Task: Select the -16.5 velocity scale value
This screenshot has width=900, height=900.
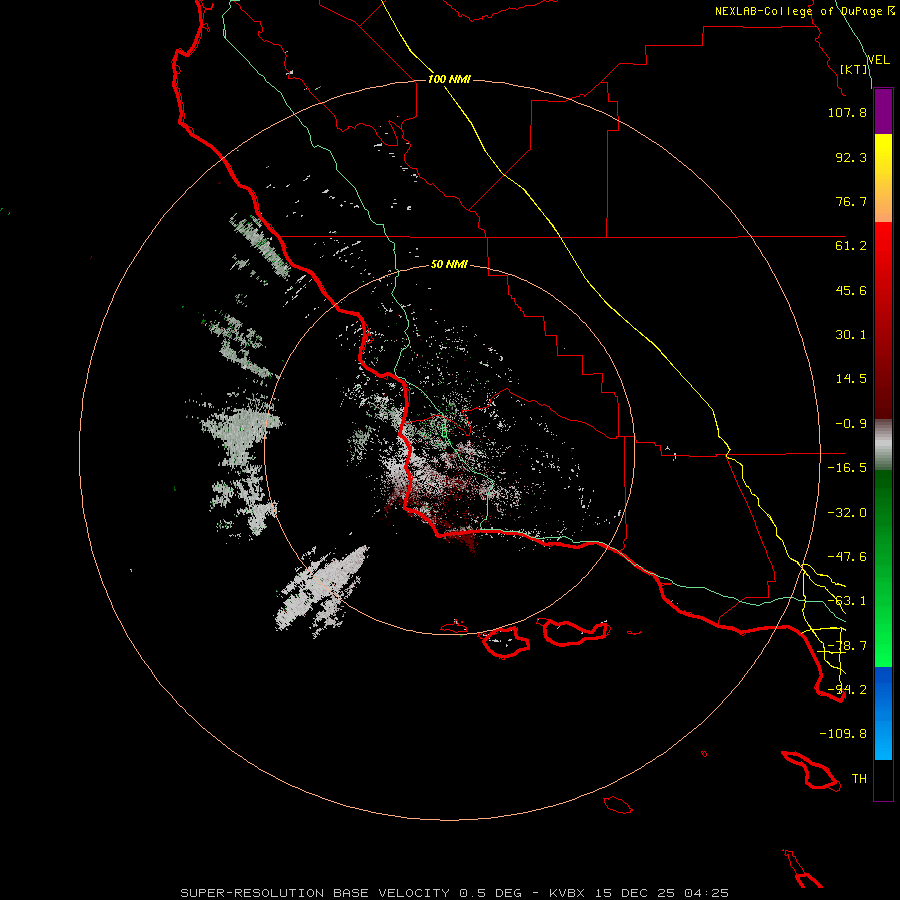Action: 847,468
